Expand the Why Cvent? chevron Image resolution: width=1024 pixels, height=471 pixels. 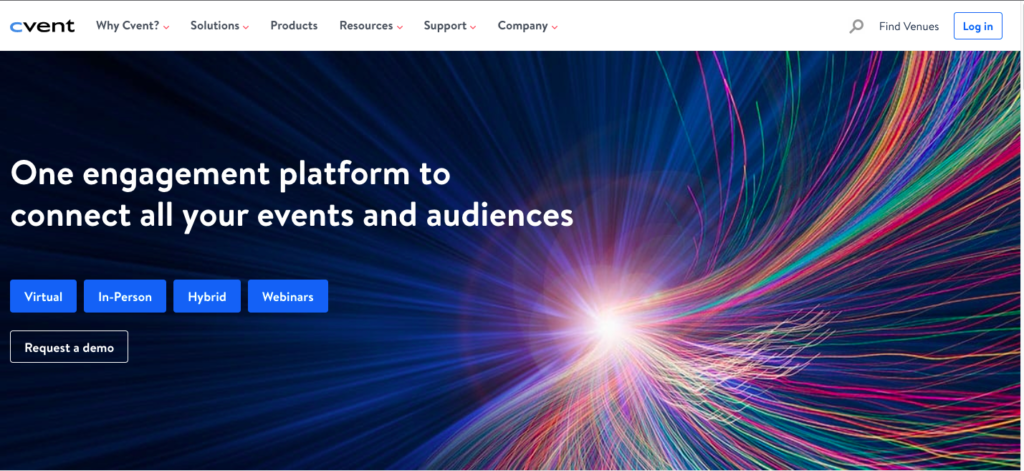click(x=167, y=27)
